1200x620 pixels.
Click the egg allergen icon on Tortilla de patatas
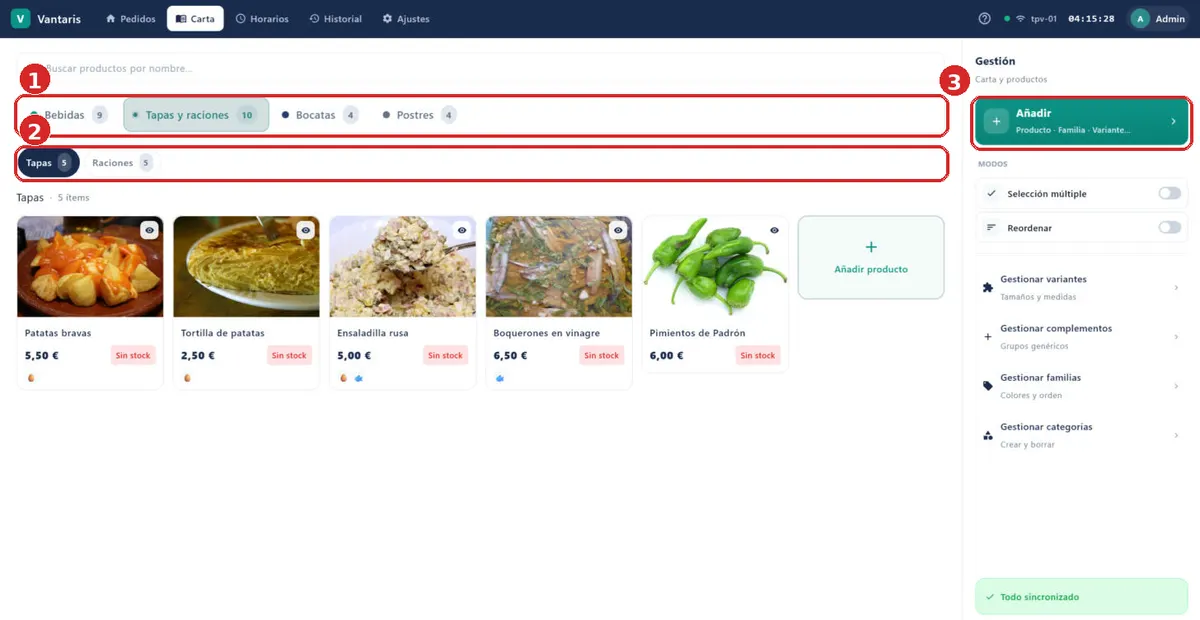click(187, 378)
